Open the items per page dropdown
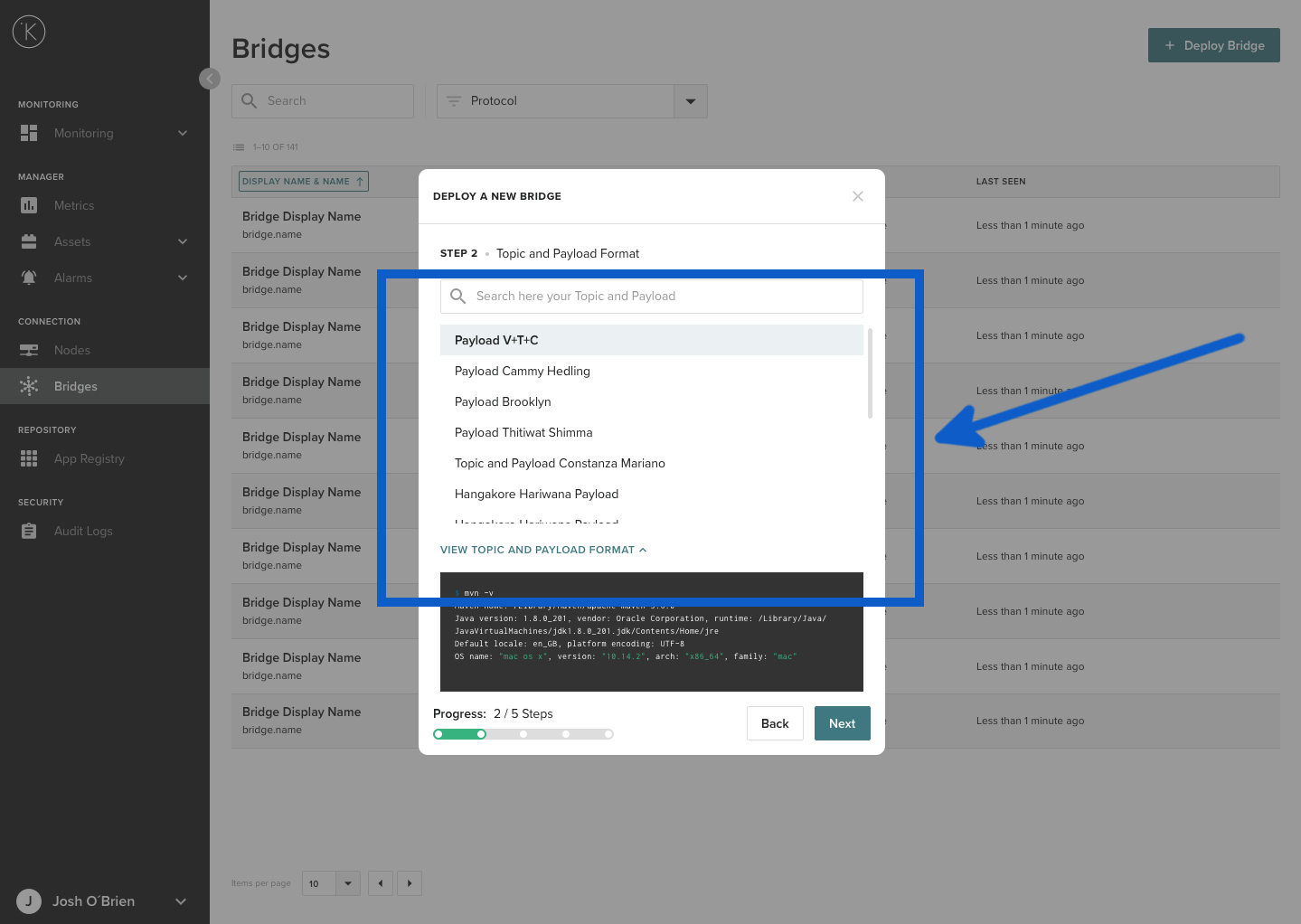The height and width of the screenshot is (924, 1301). (x=347, y=883)
